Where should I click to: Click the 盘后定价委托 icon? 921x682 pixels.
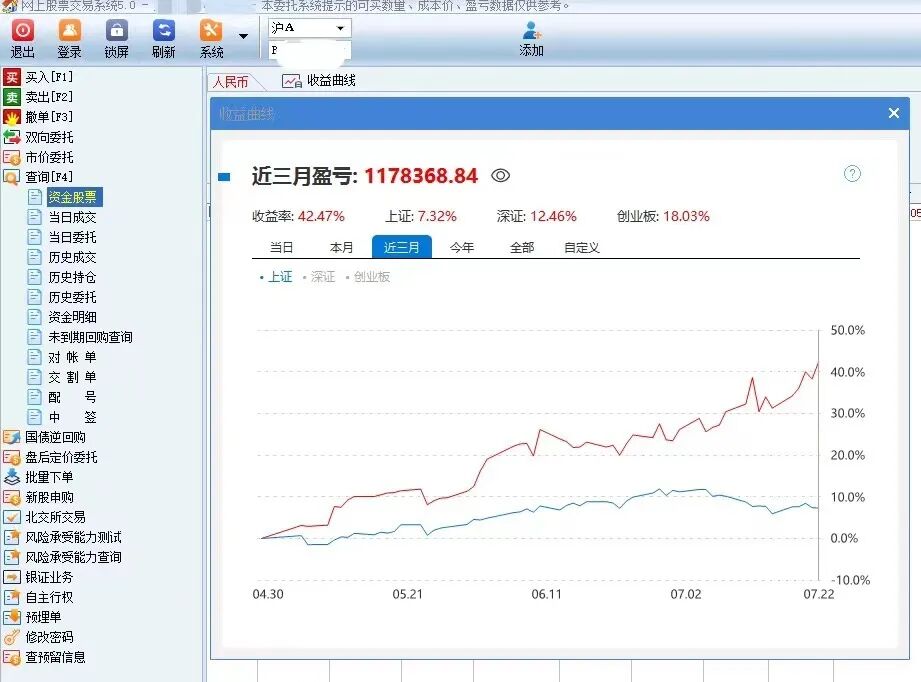coord(12,457)
